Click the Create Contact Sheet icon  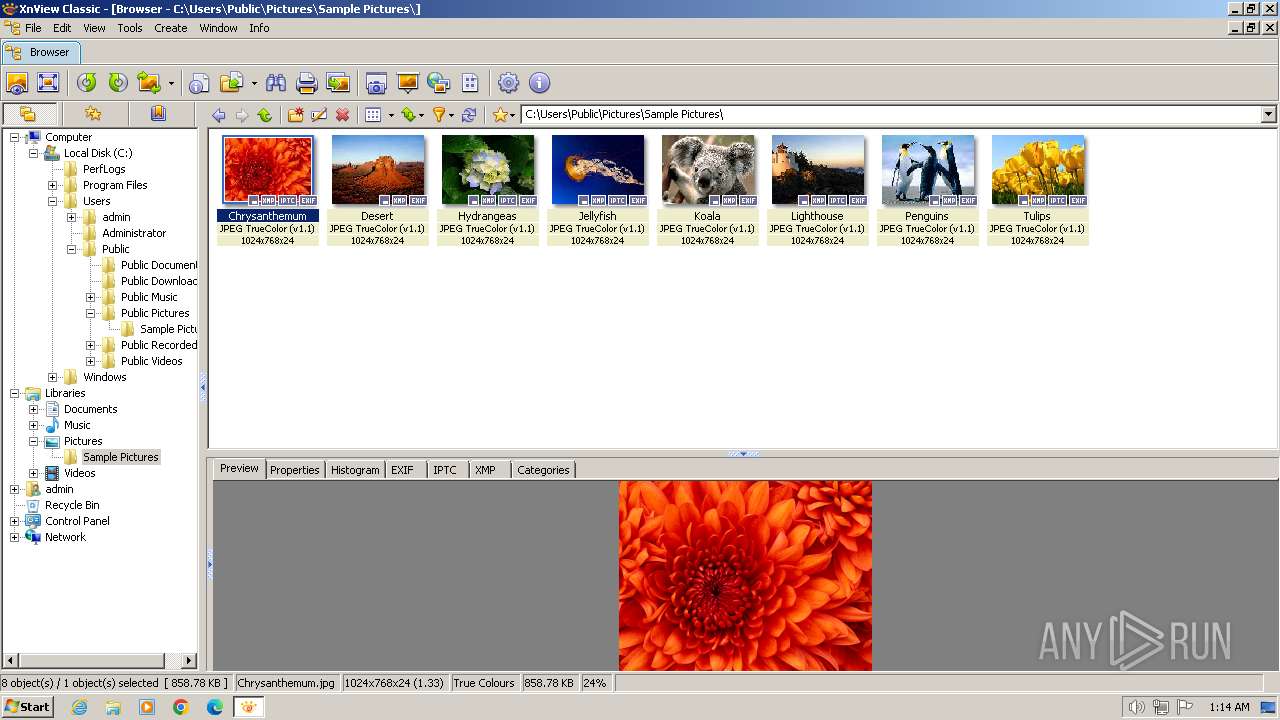470,83
